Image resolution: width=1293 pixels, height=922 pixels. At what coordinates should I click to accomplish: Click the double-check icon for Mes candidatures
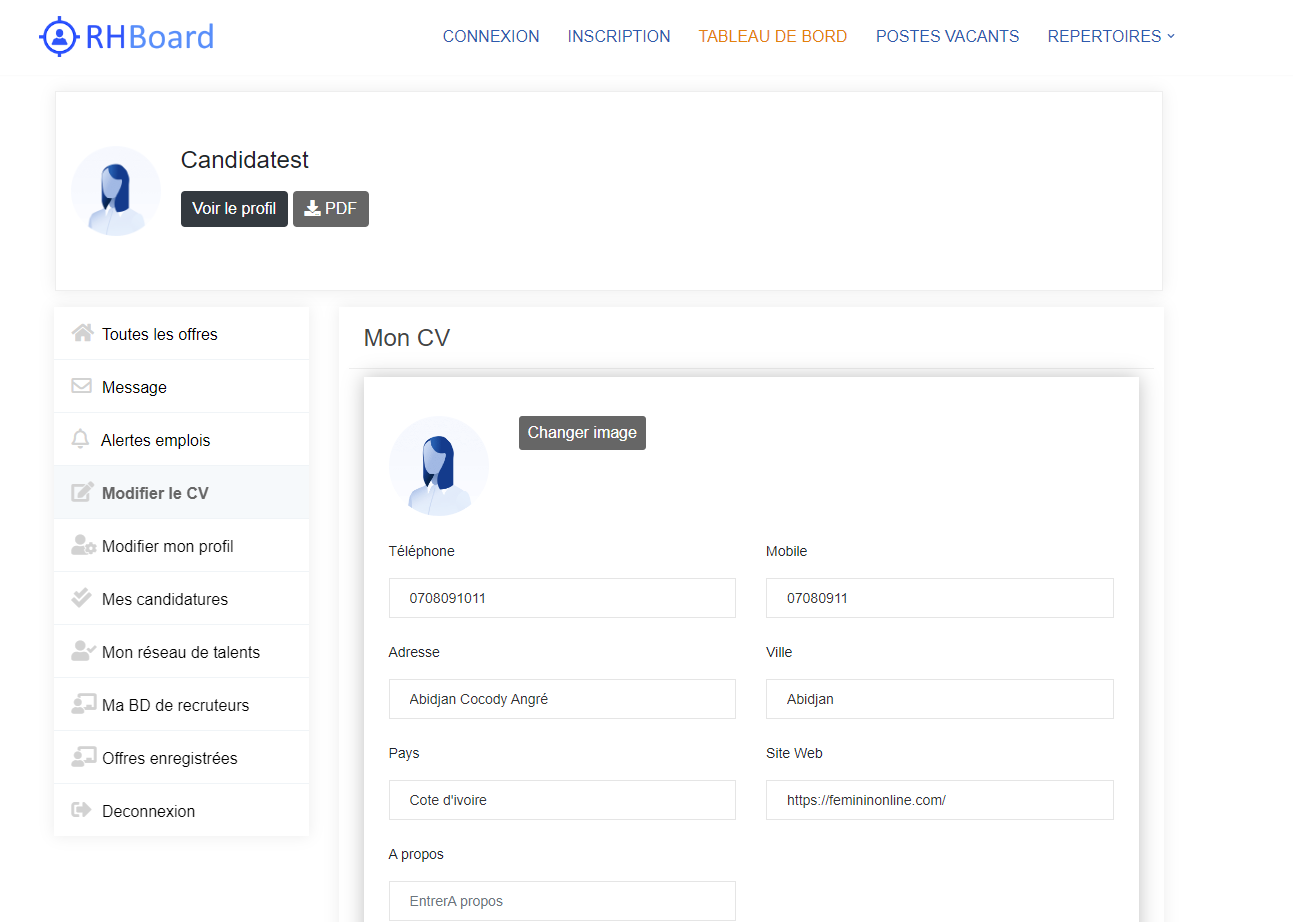tap(82, 598)
